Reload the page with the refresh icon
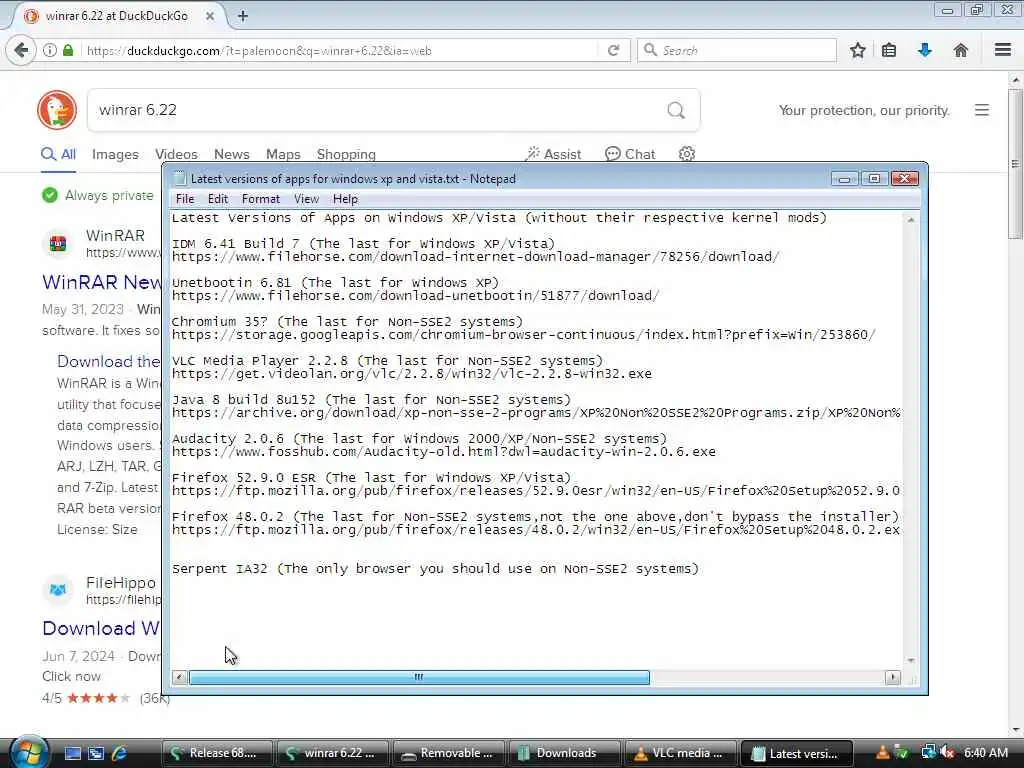 pyautogui.click(x=613, y=50)
